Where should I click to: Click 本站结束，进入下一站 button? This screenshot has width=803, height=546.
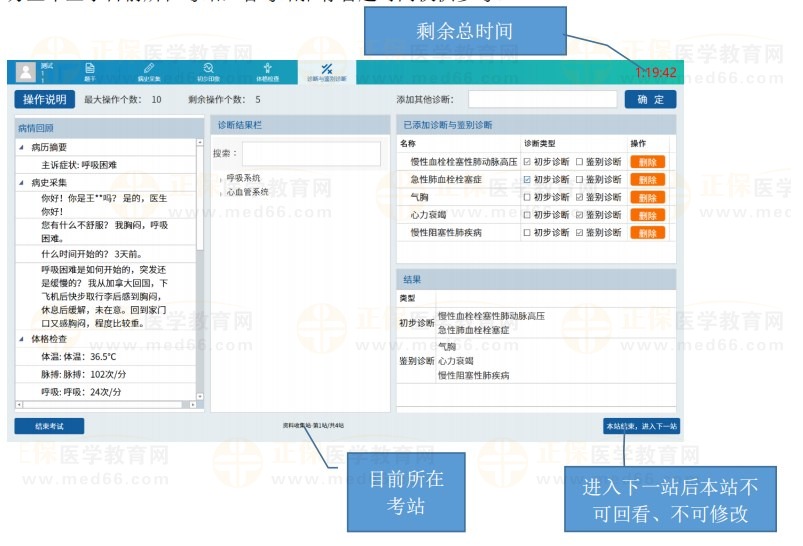(642, 426)
